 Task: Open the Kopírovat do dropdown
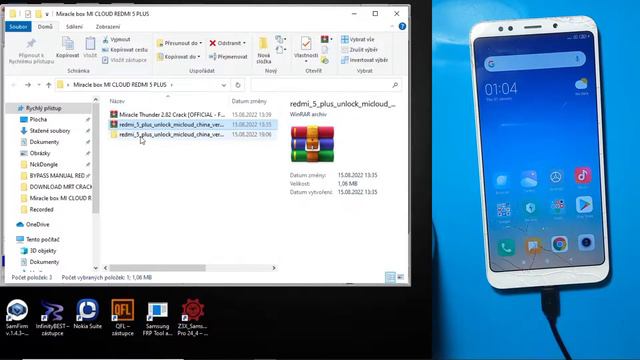(178, 57)
